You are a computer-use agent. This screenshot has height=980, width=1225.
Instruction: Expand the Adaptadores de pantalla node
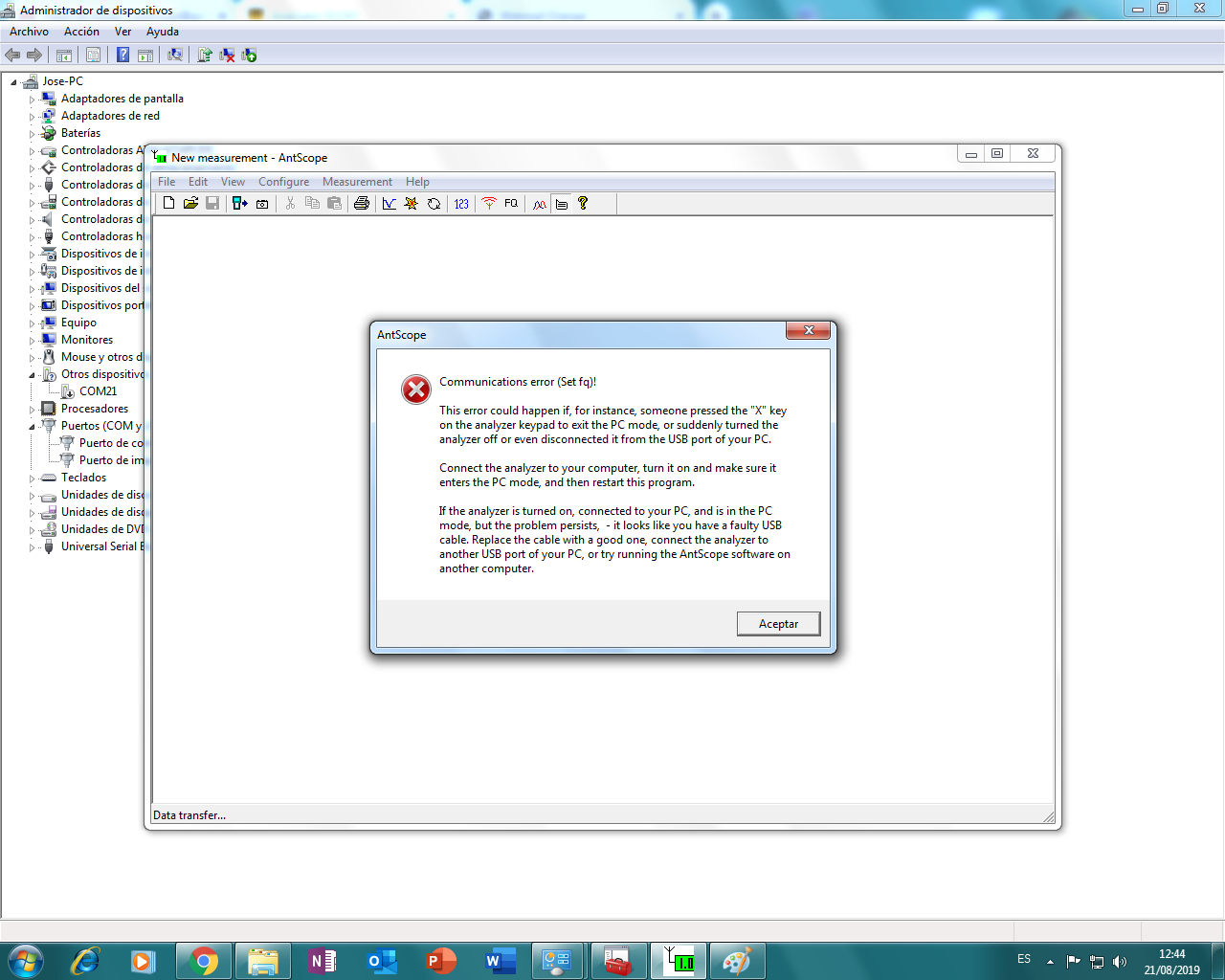point(32,100)
